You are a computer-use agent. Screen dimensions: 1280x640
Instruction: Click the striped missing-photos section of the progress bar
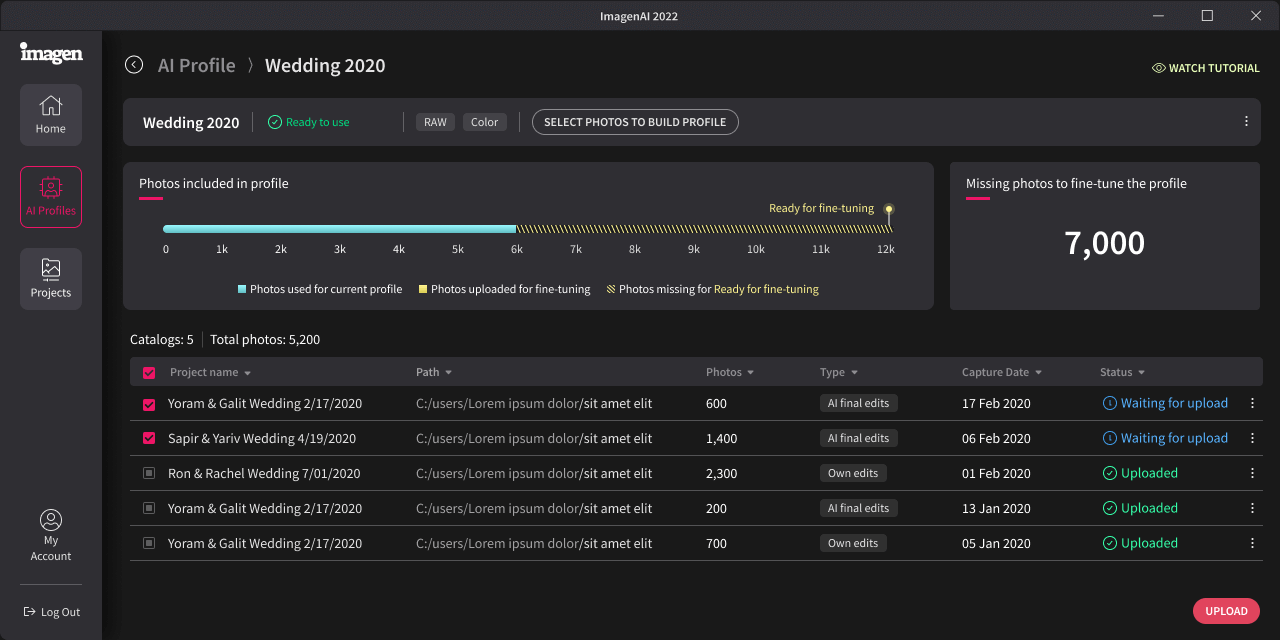point(704,229)
